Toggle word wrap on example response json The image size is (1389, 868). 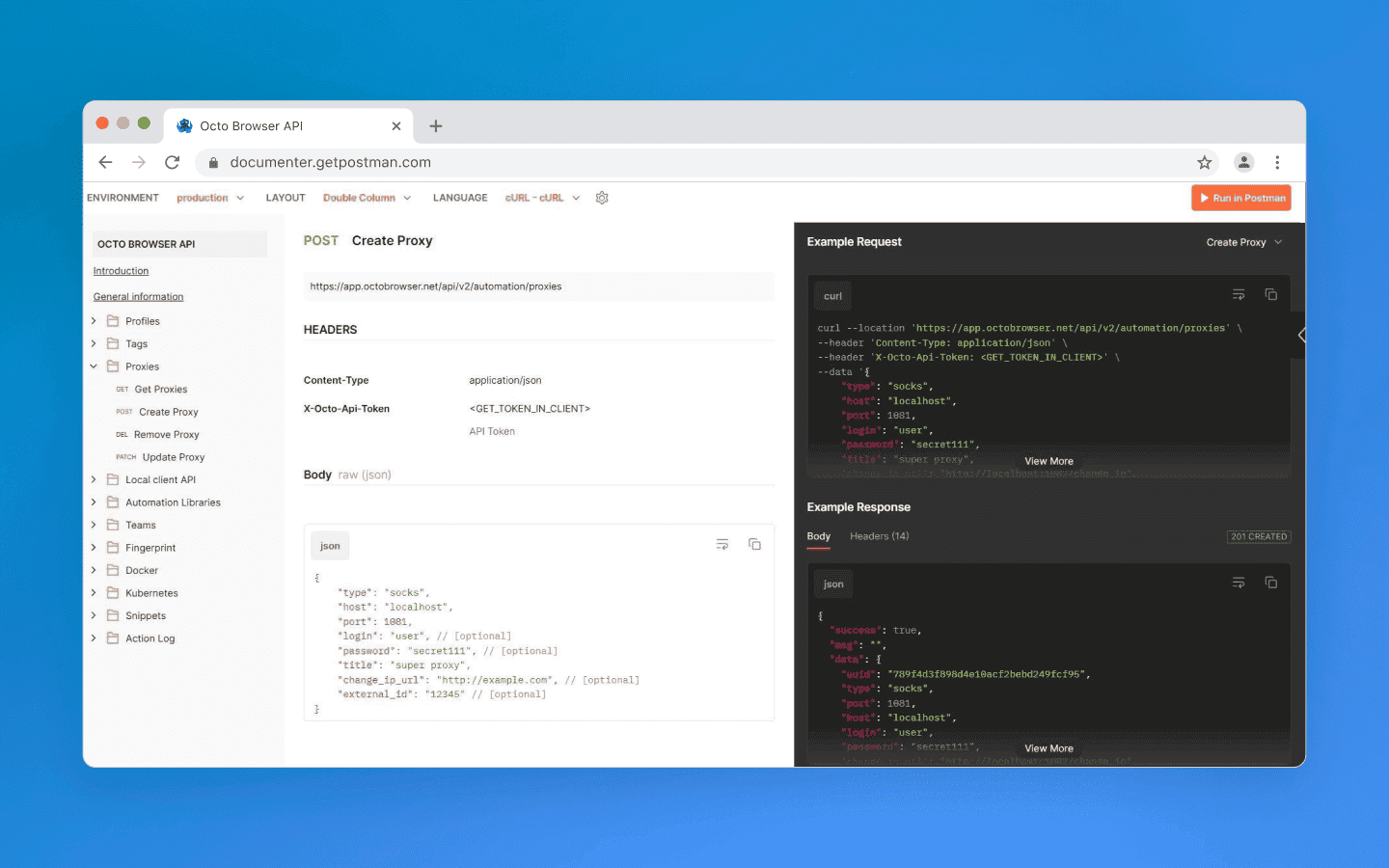click(1239, 583)
